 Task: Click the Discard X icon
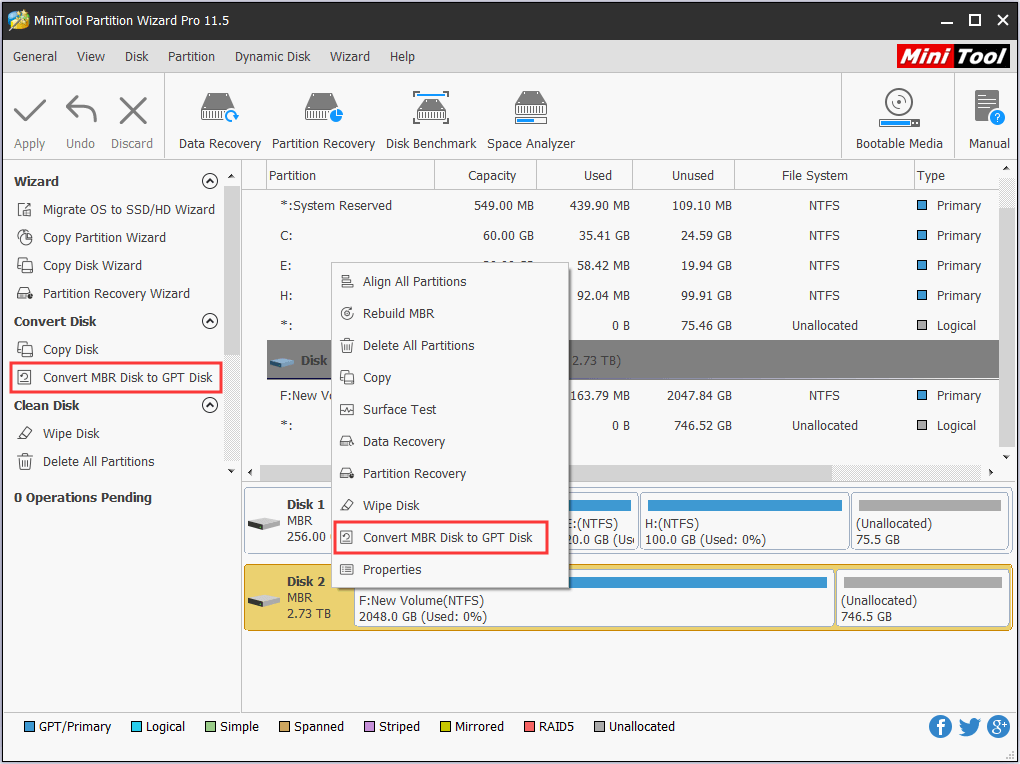tap(133, 111)
